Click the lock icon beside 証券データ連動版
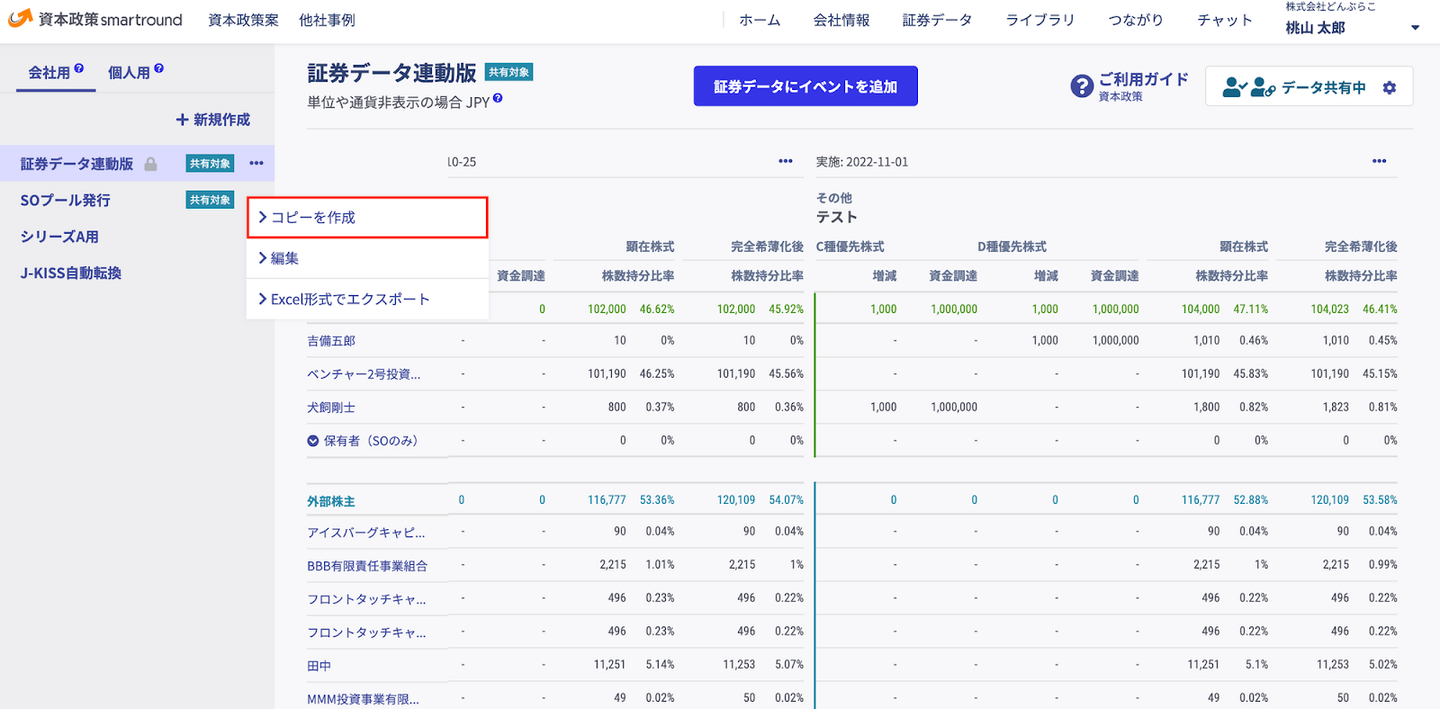The image size is (1440, 709). 150,164
